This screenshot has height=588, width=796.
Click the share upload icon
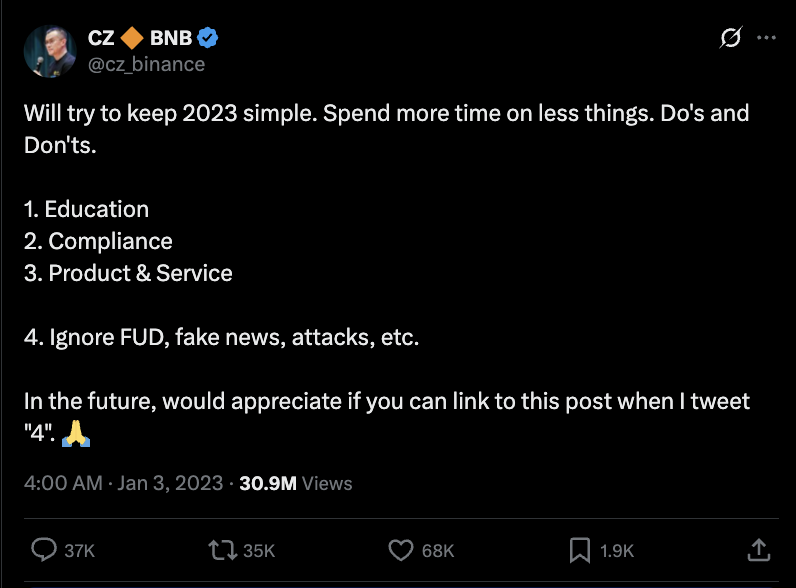758,549
